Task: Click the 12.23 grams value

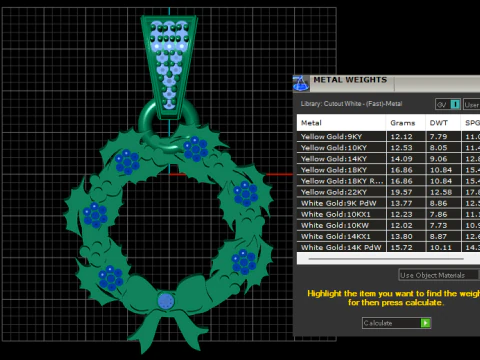Action: 401,214
